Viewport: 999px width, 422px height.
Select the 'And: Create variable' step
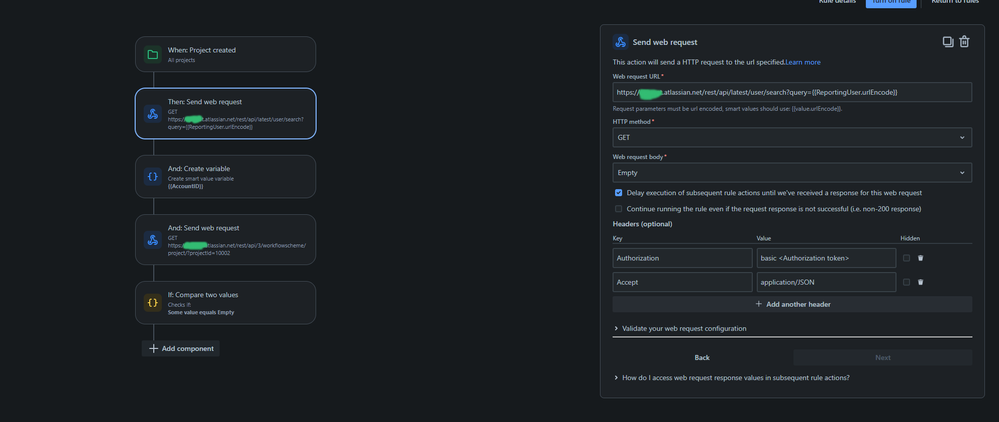tap(226, 177)
